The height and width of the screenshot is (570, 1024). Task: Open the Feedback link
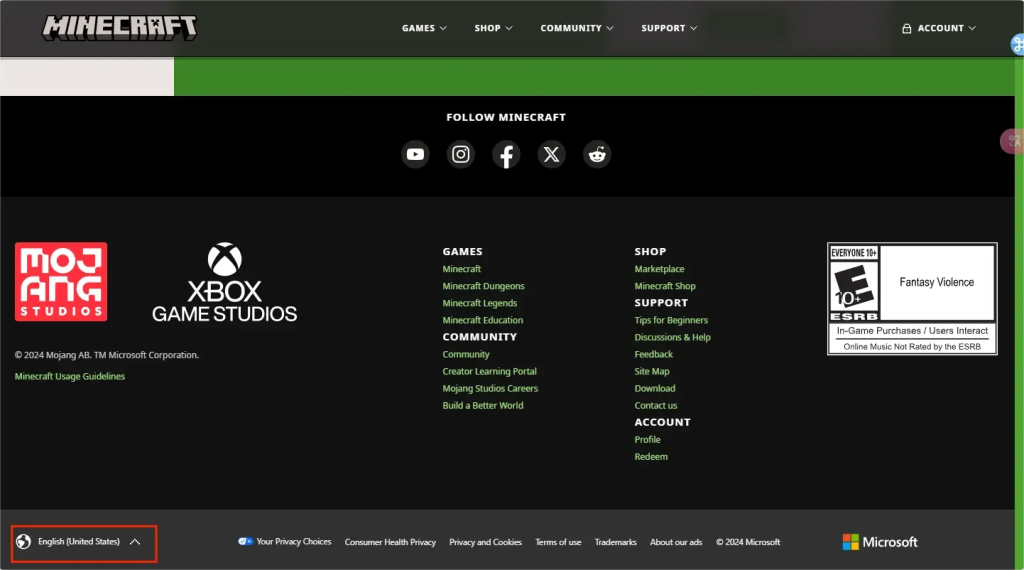654,354
